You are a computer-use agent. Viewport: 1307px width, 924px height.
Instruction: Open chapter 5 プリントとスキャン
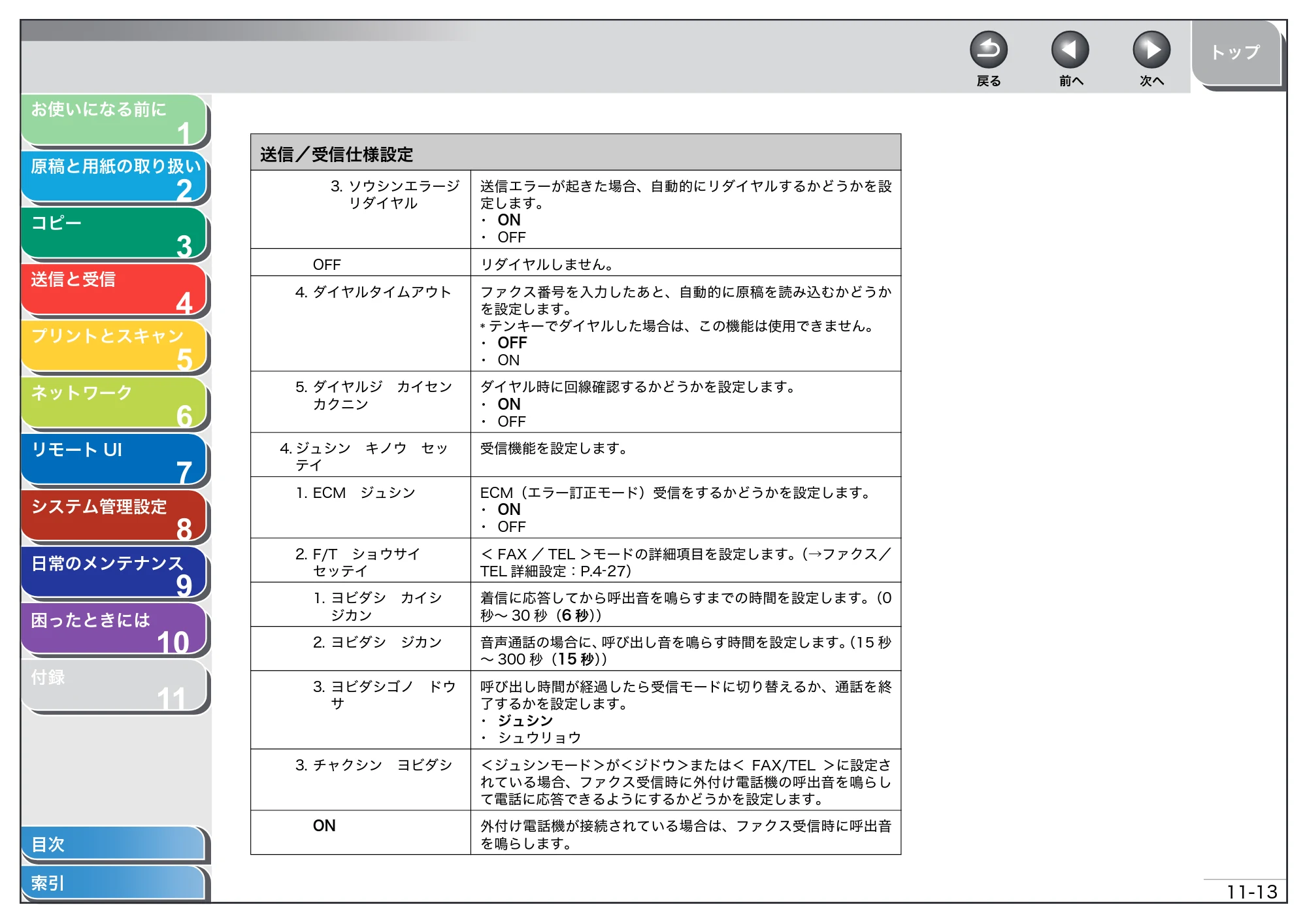114,346
